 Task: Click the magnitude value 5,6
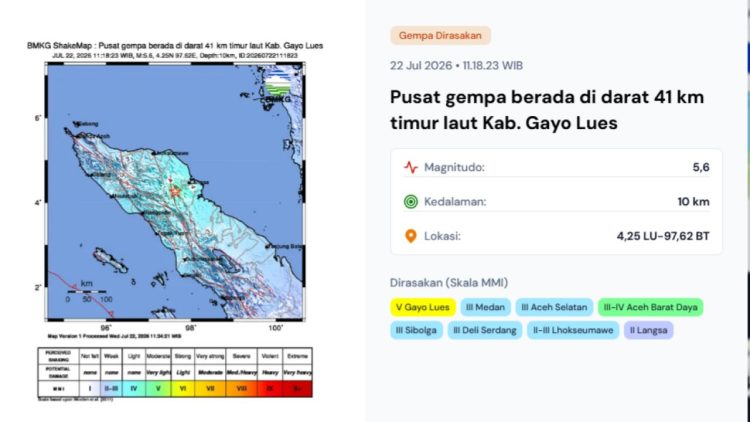tap(701, 167)
